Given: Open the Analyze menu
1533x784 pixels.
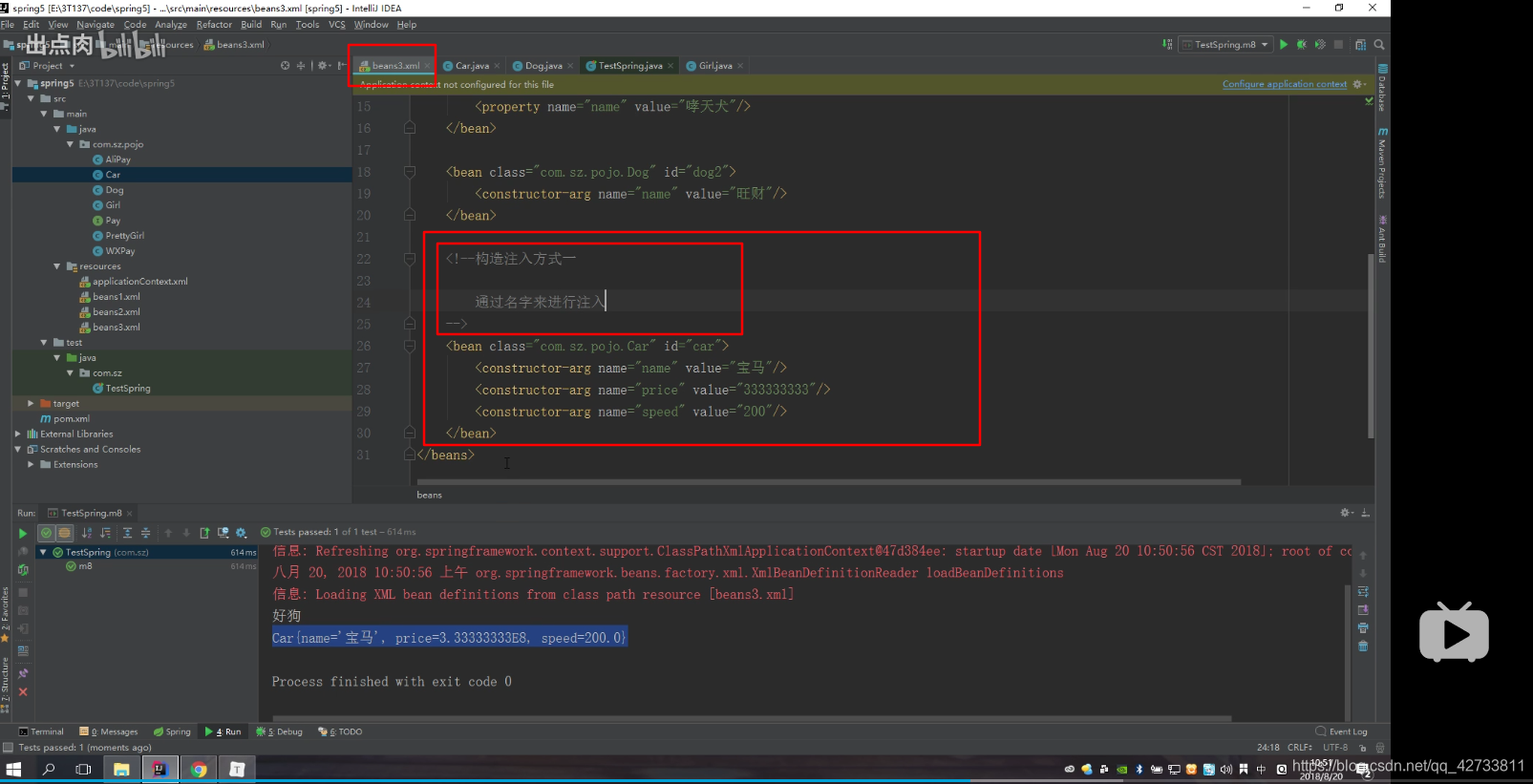Looking at the screenshot, I should 171,25.
